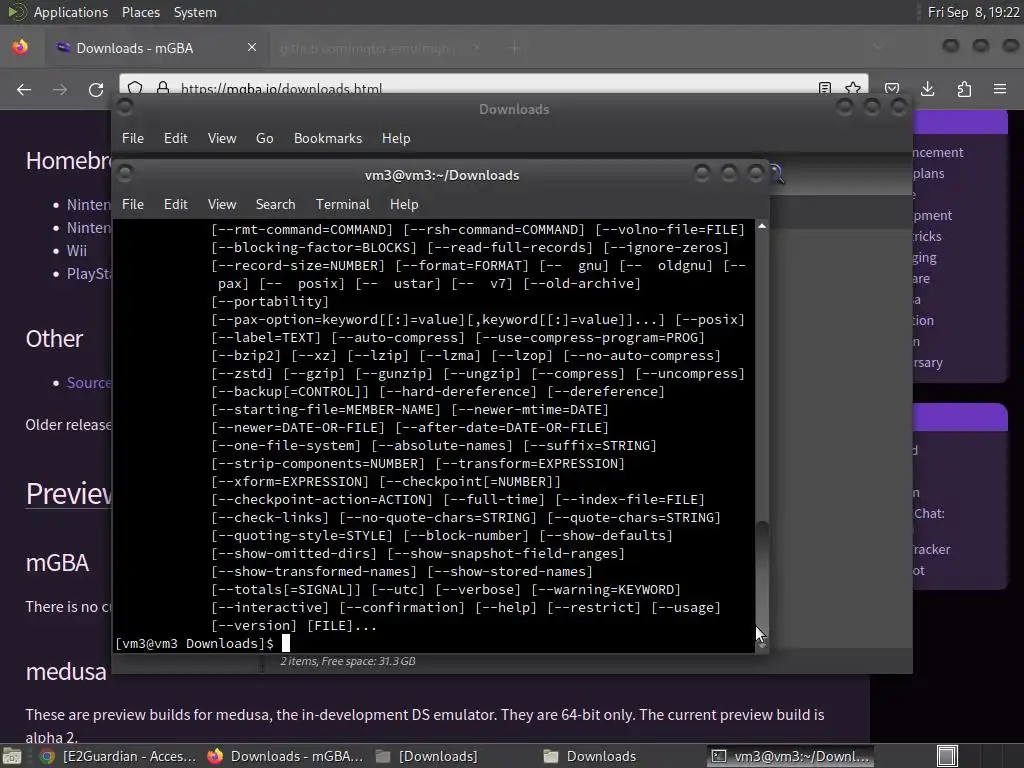Click the Chat: sidebar text
Viewport: 1024px width, 768px height.
point(929,513)
